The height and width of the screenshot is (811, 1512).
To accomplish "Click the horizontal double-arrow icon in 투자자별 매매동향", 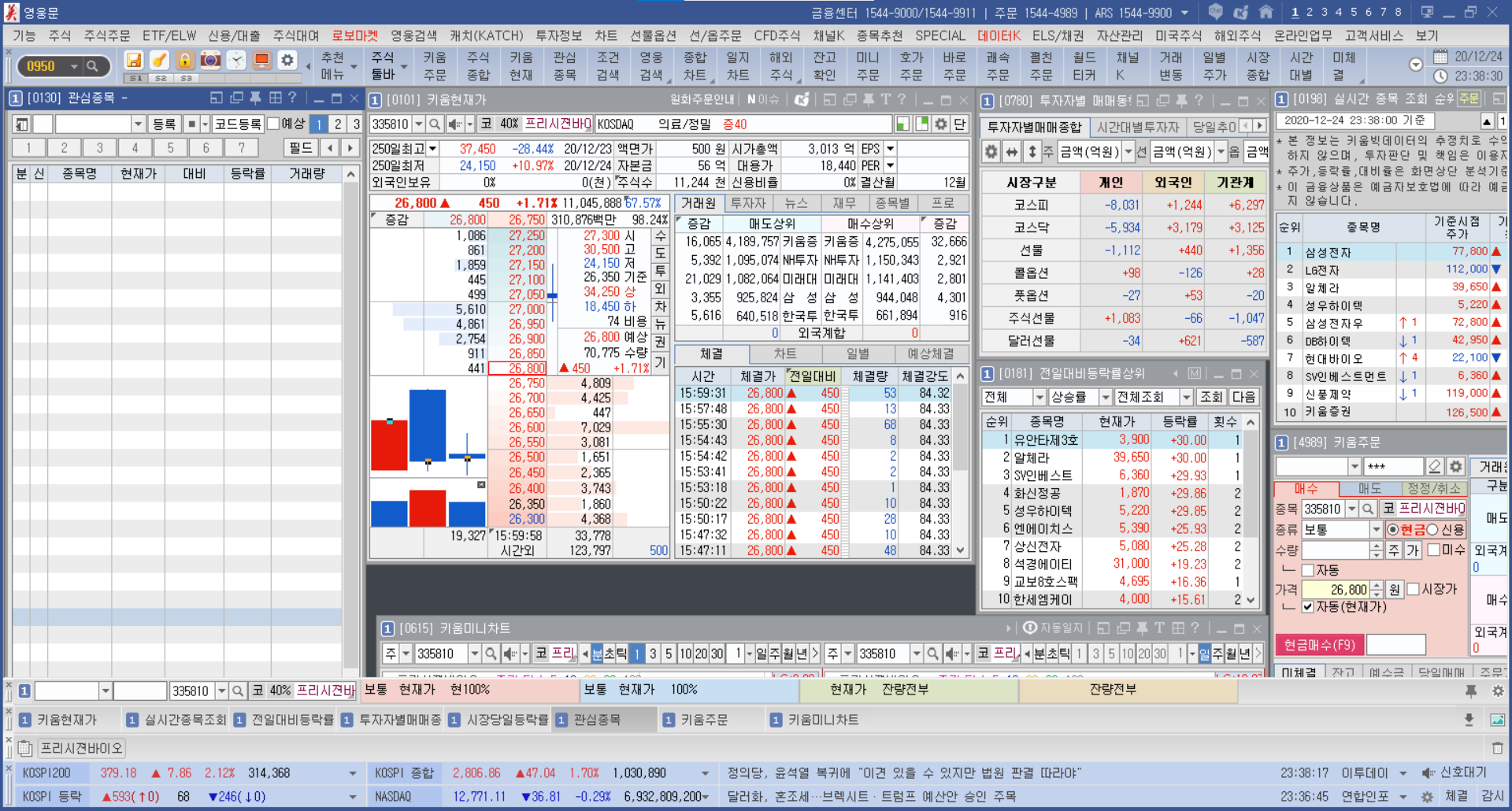I will point(1012,152).
